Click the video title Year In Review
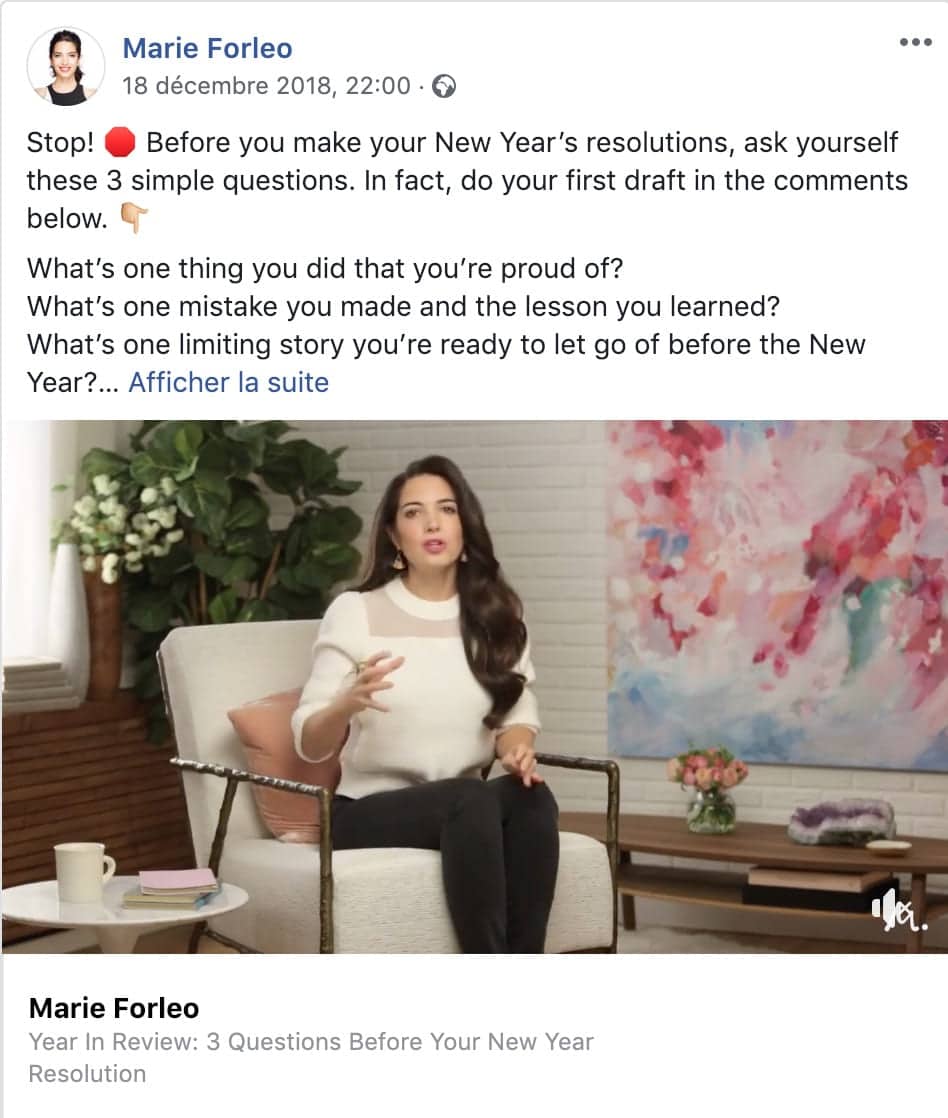 [x=311, y=1057]
